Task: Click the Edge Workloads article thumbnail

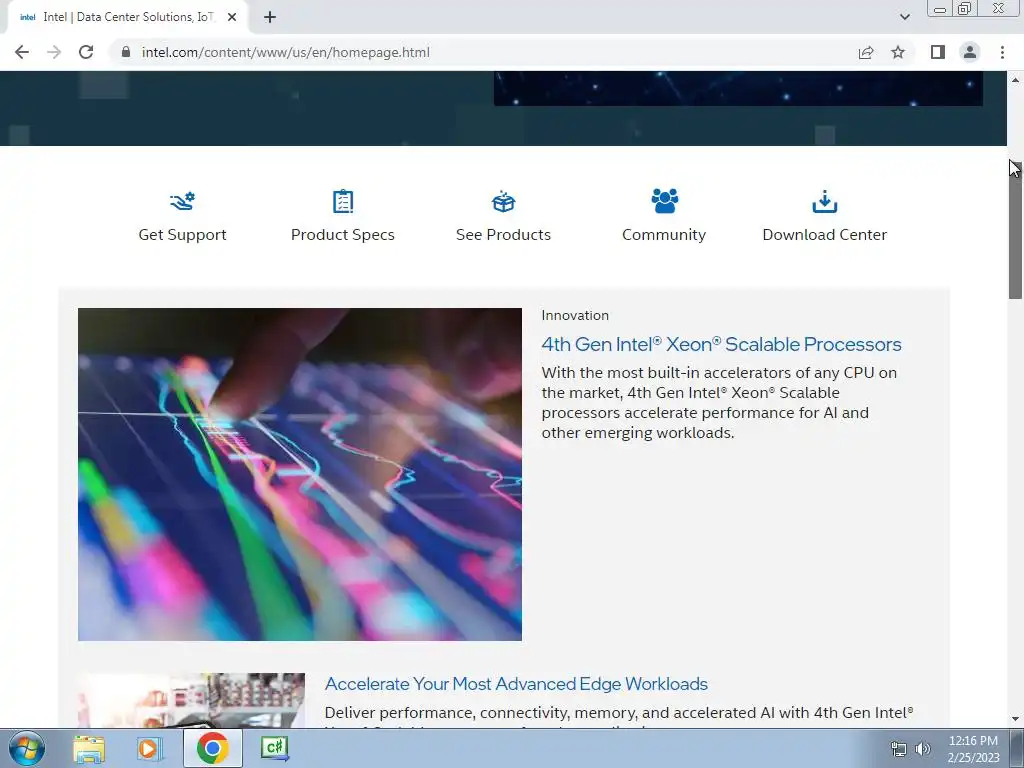Action: click(191, 700)
